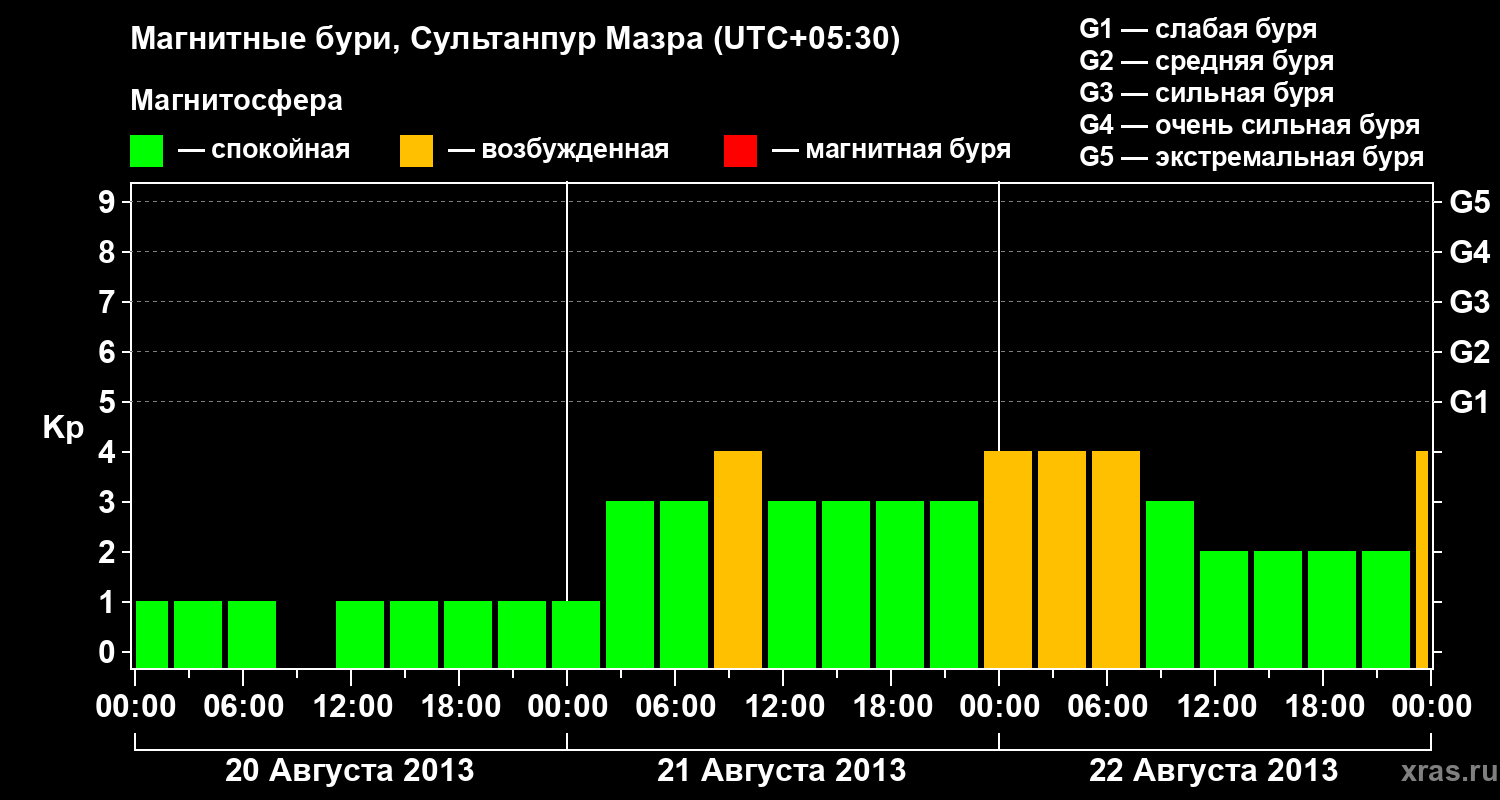Click the red 'магнитная буря' legend swatch

click(740, 151)
